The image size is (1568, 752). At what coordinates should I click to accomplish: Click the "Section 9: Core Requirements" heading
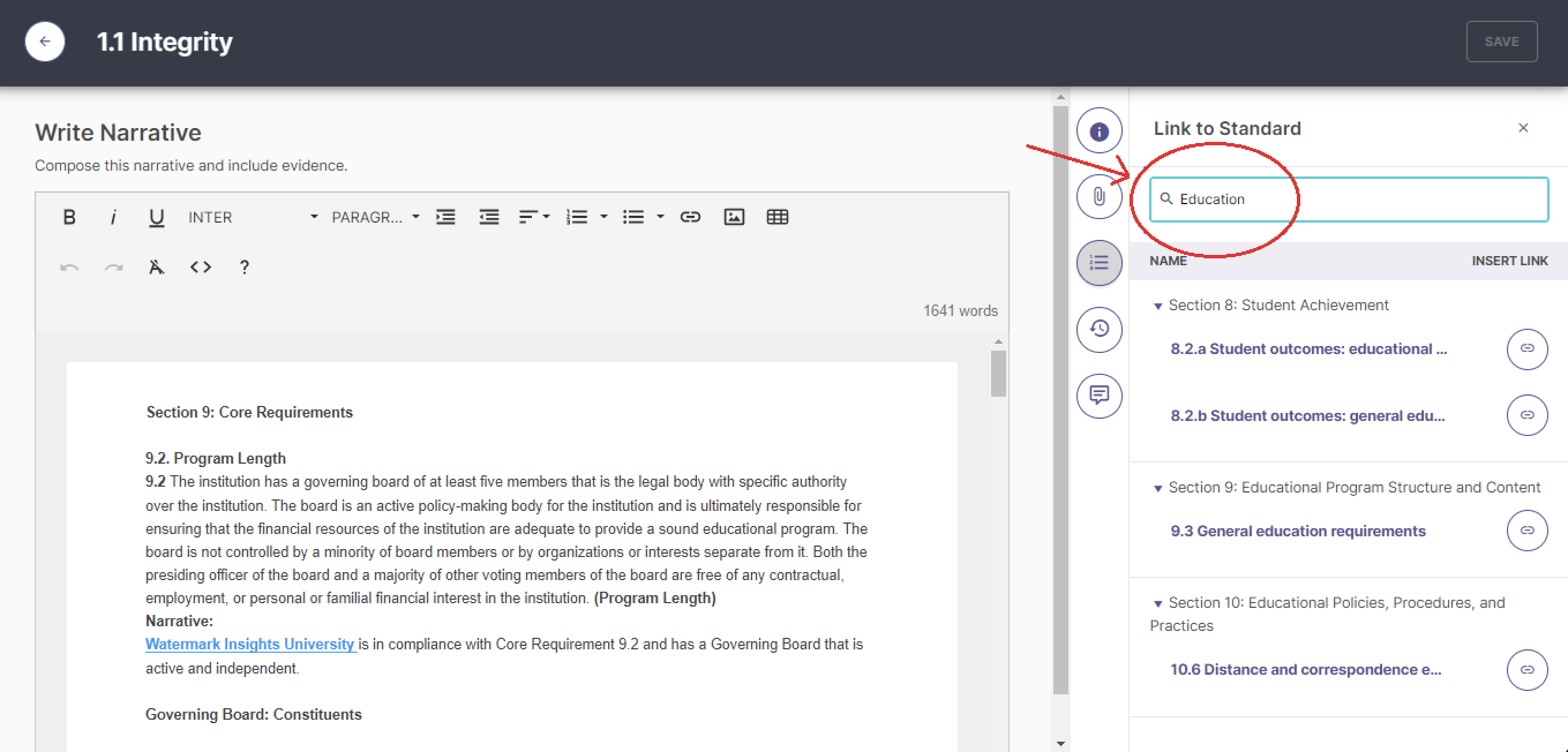250,412
